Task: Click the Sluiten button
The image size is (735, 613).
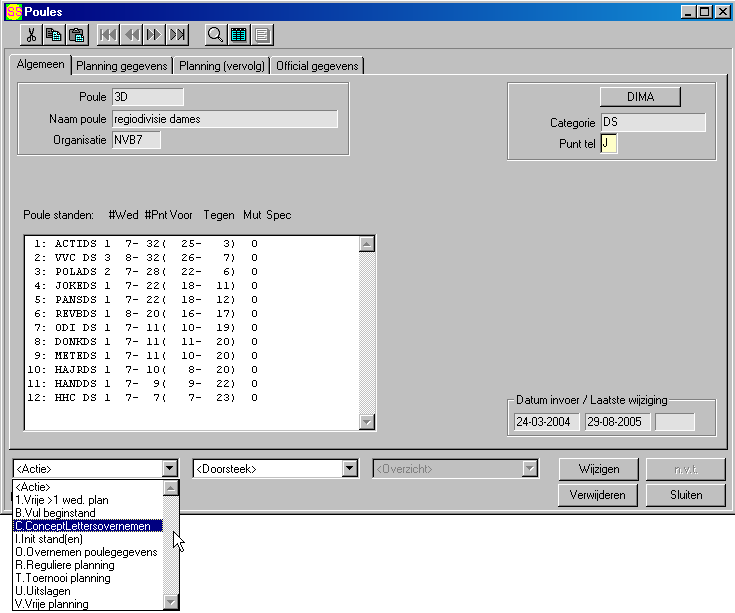Action: (x=686, y=495)
